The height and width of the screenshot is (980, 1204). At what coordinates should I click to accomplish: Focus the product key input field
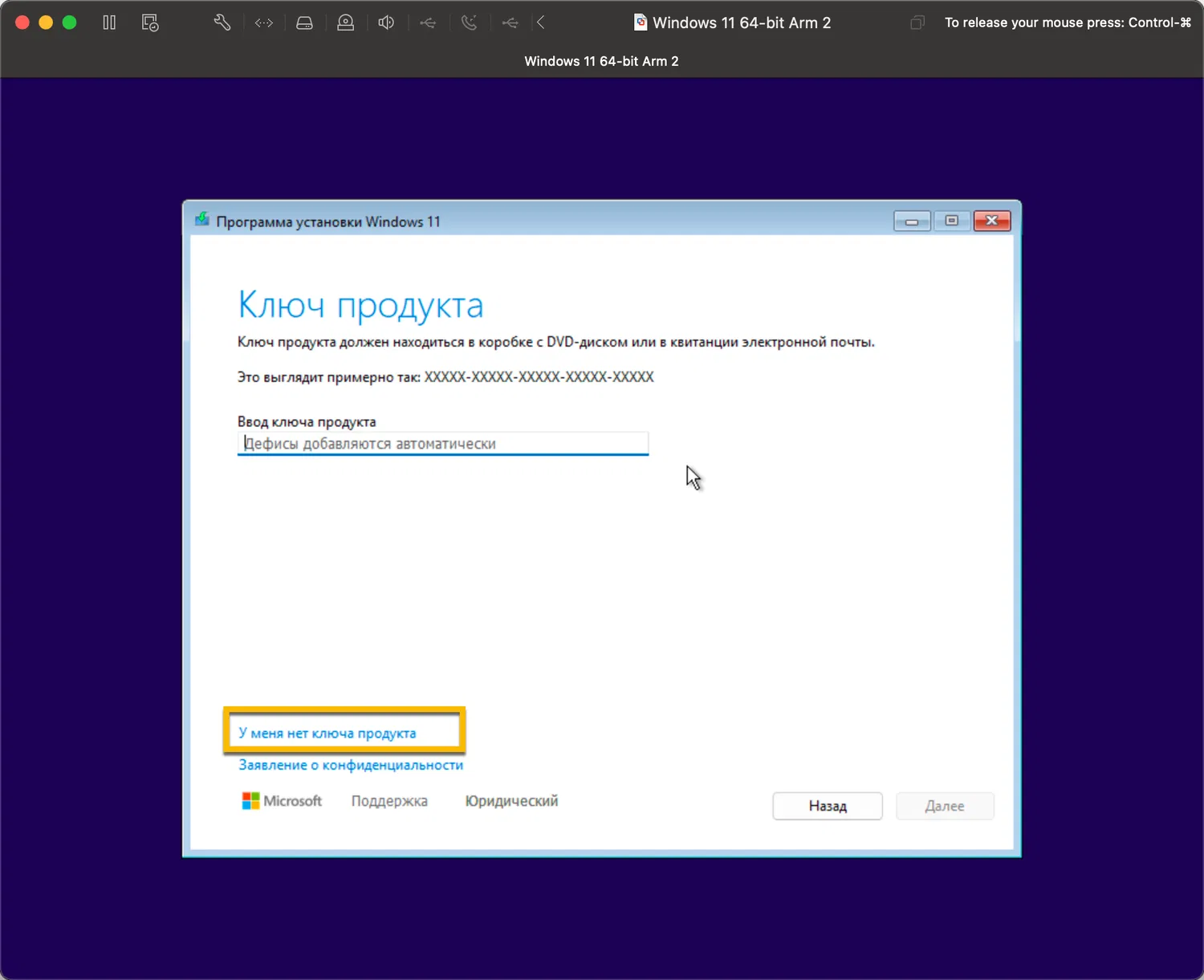click(443, 444)
